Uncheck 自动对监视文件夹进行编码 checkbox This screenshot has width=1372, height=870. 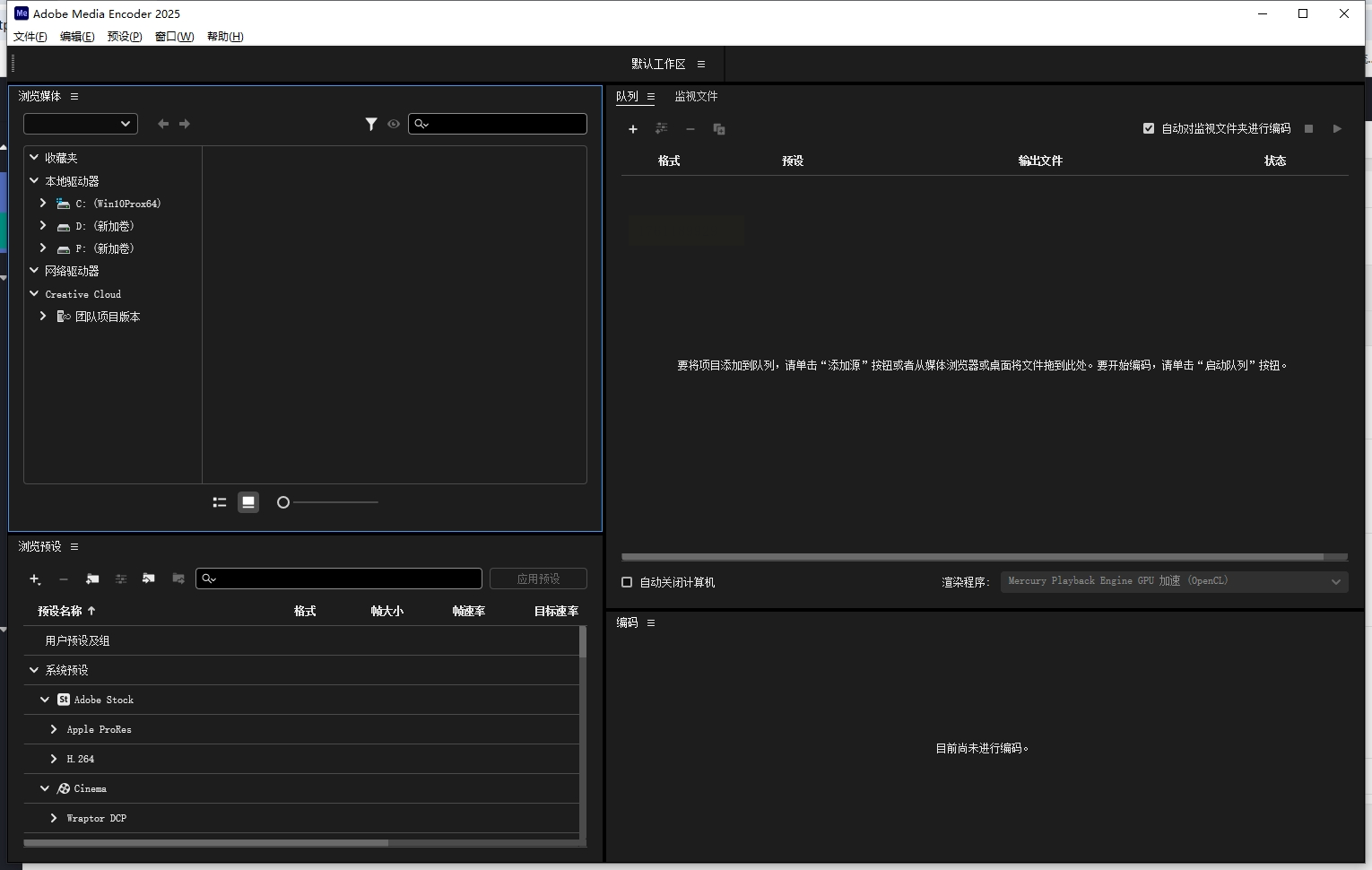[1149, 128]
